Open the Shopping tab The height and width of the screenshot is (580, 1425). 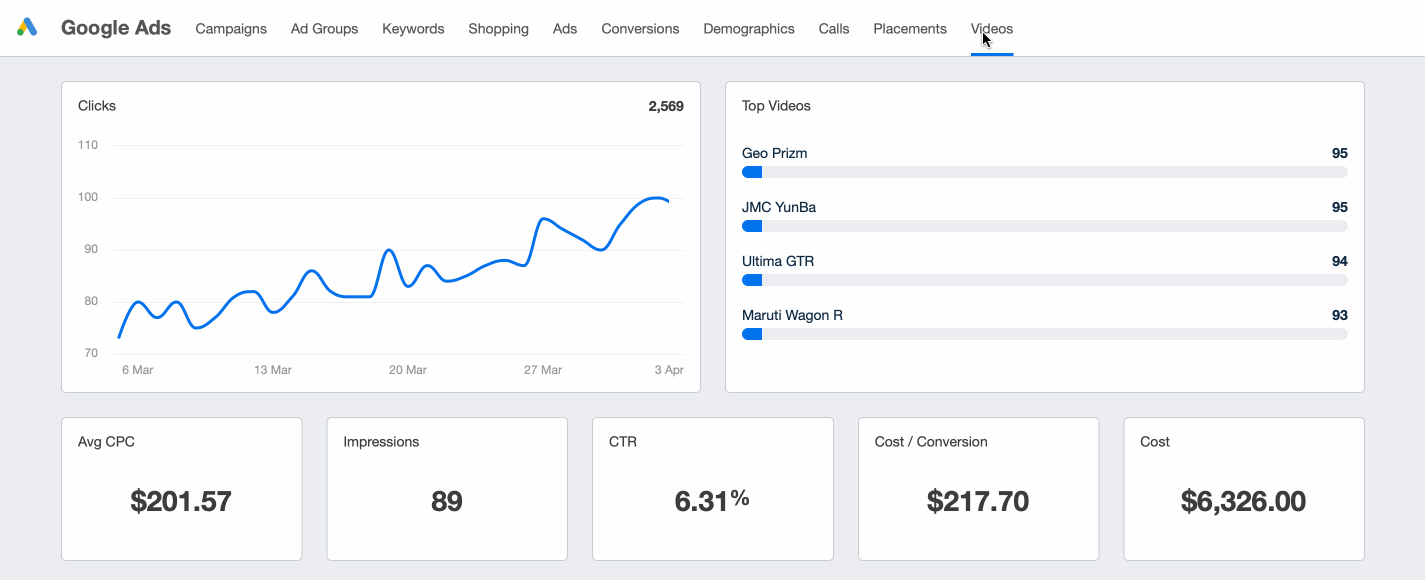[498, 29]
